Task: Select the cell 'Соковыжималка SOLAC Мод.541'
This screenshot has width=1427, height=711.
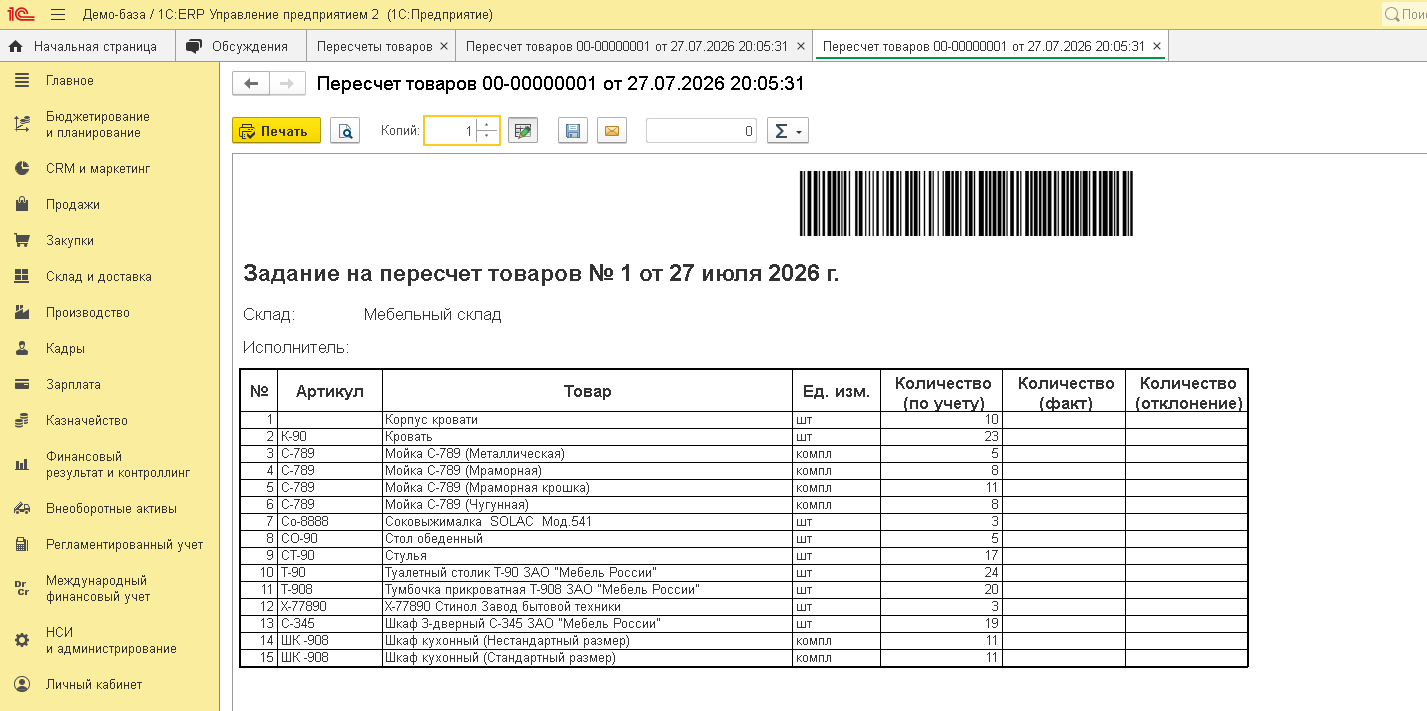Action: click(587, 522)
